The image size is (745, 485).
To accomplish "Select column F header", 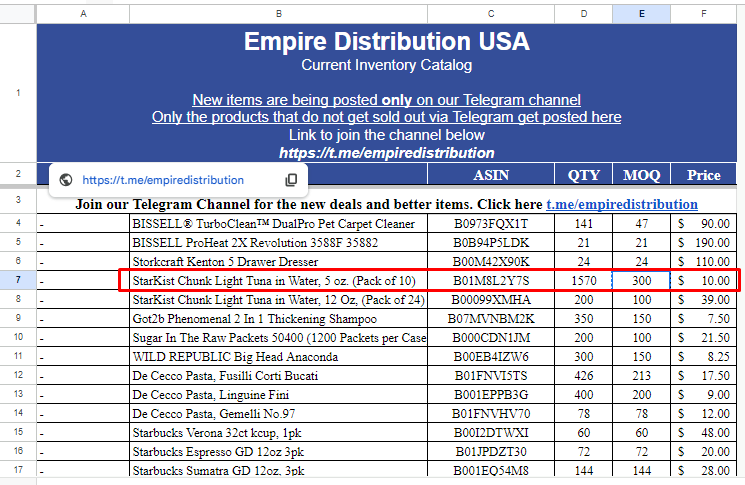I will tap(704, 14).
